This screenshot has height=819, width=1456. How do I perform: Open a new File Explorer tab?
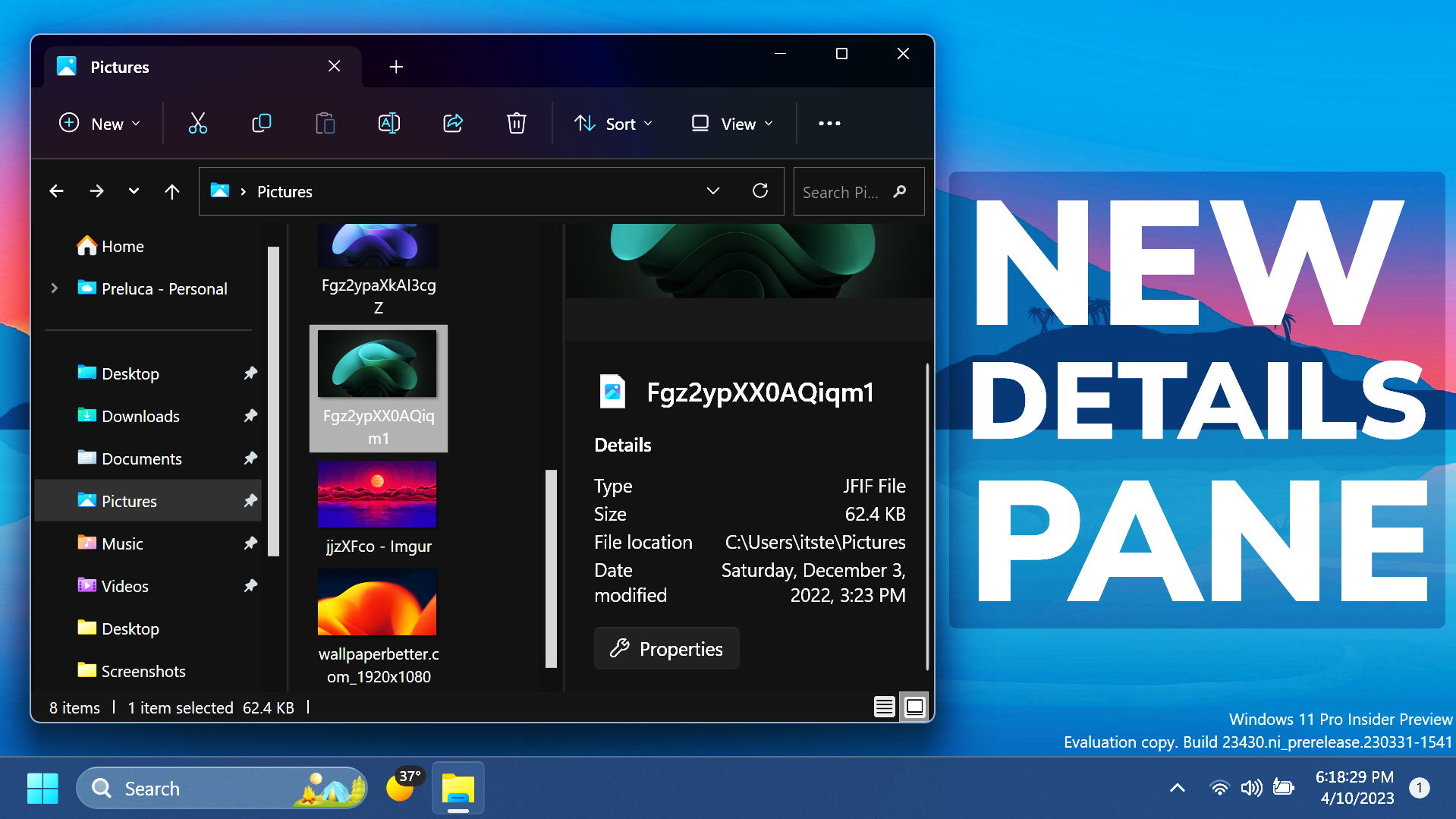[x=395, y=67]
